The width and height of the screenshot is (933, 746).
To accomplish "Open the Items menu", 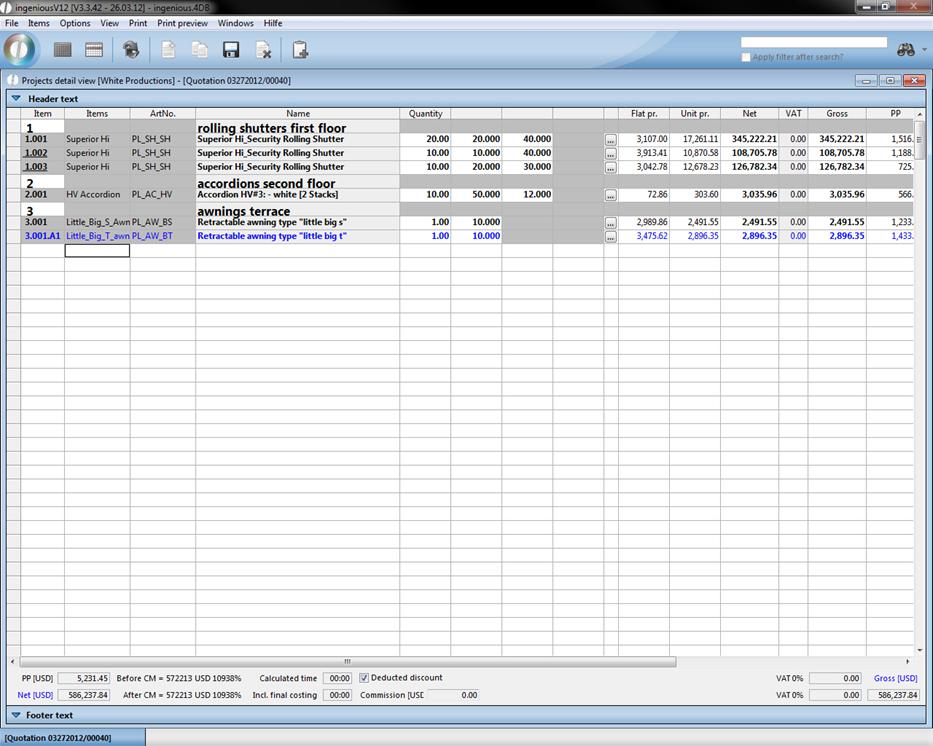I will 38,23.
